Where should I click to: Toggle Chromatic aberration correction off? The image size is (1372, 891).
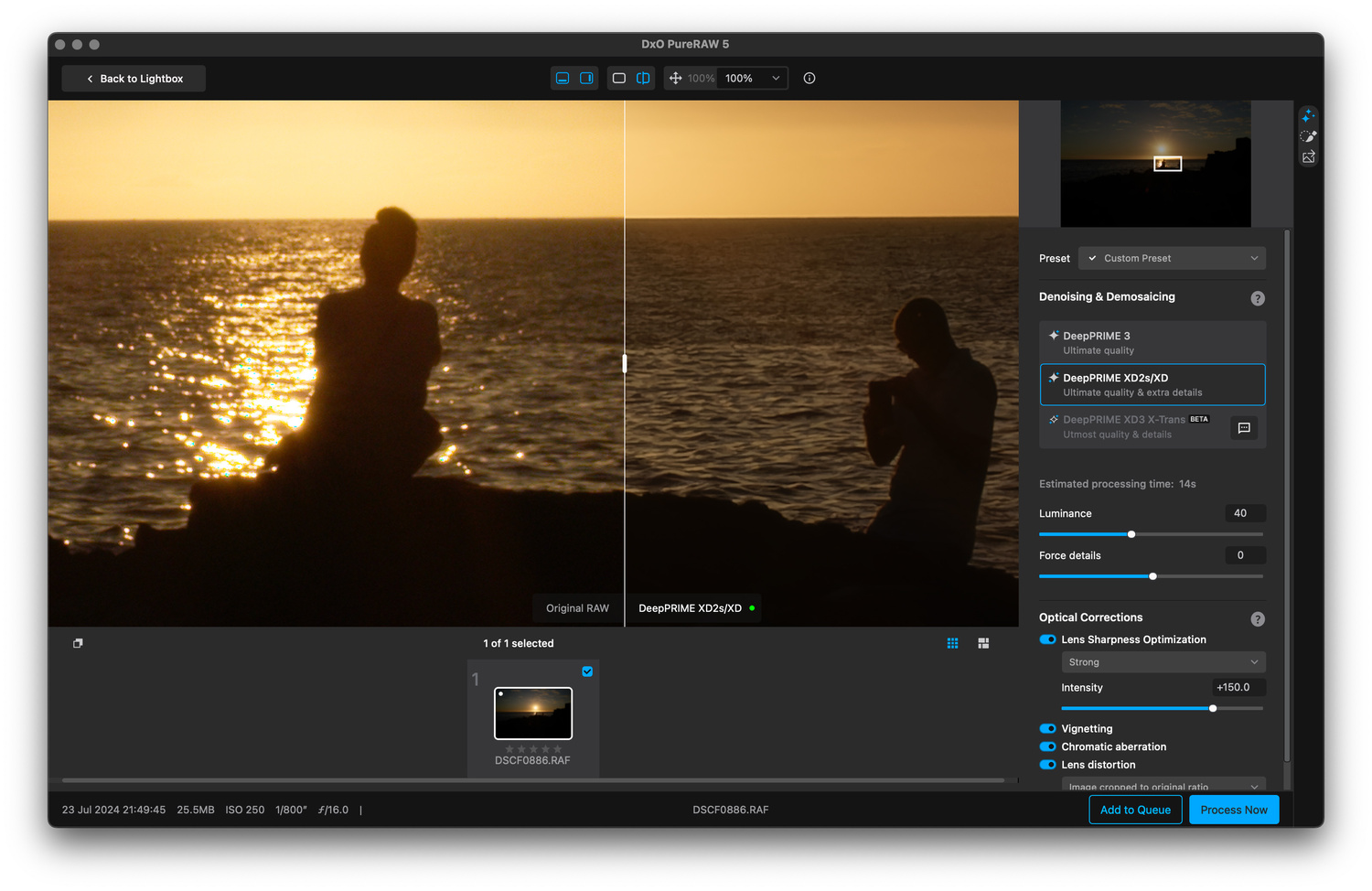pyautogui.click(x=1048, y=746)
